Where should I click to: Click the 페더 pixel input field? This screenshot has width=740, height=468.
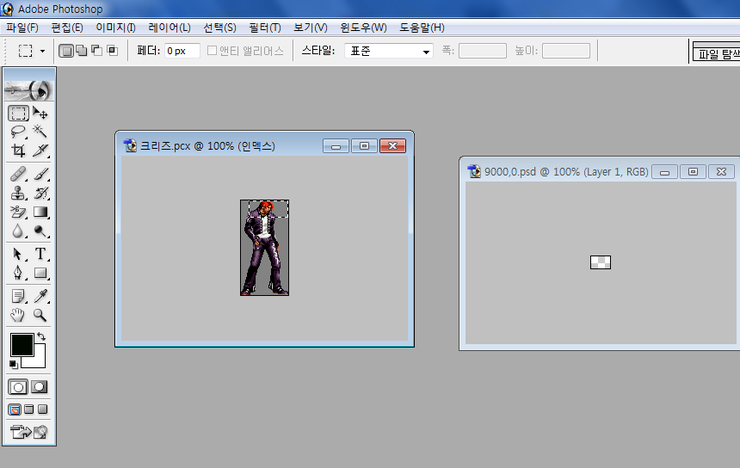coord(182,51)
